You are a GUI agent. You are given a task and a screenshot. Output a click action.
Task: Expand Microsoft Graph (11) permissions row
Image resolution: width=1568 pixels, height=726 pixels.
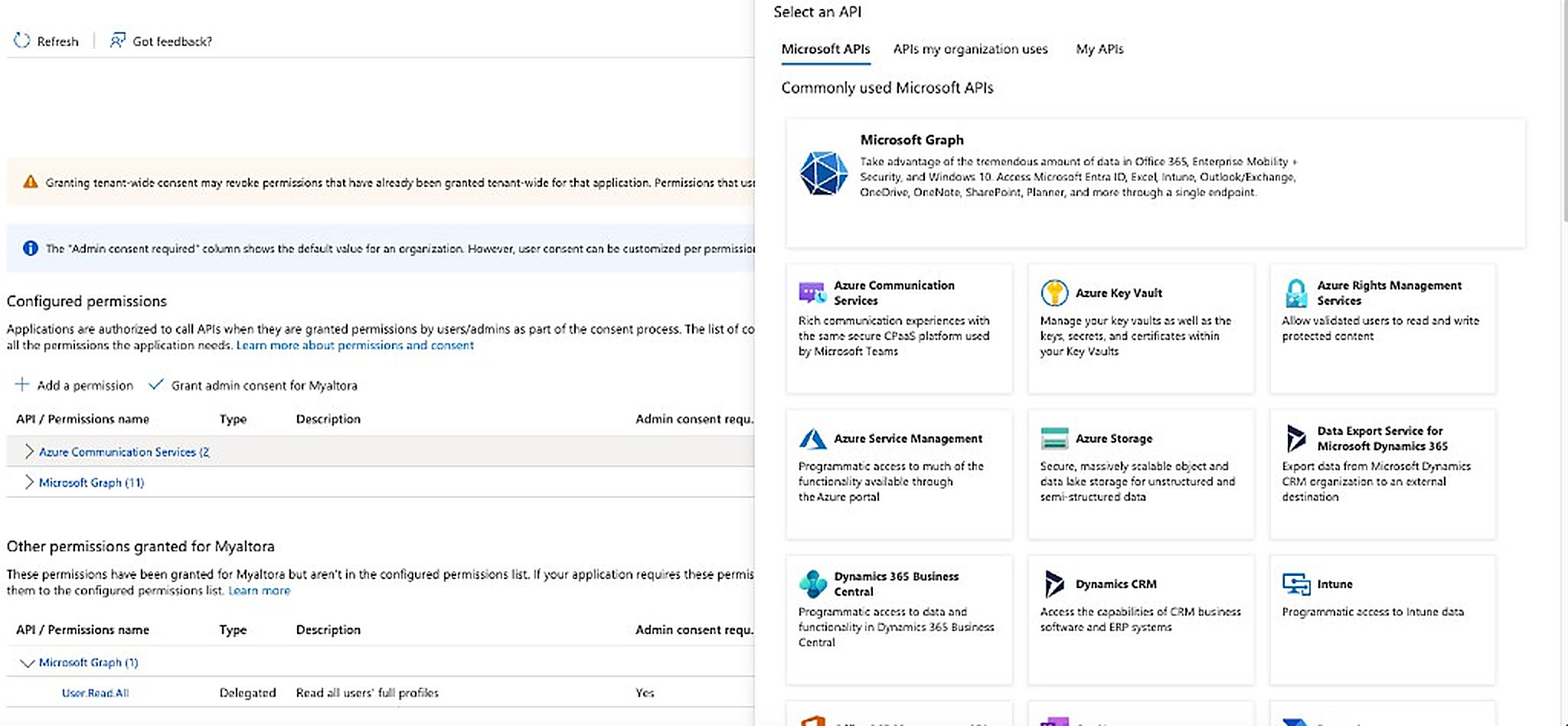[29, 482]
